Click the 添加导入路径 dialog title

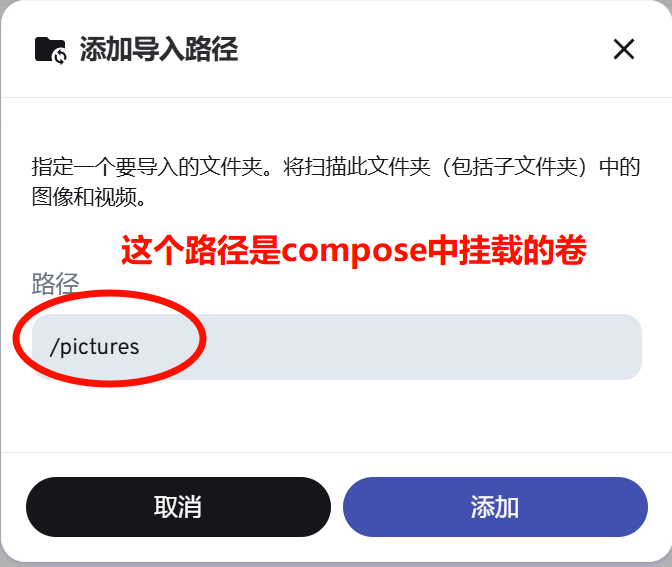coord(159,49)
